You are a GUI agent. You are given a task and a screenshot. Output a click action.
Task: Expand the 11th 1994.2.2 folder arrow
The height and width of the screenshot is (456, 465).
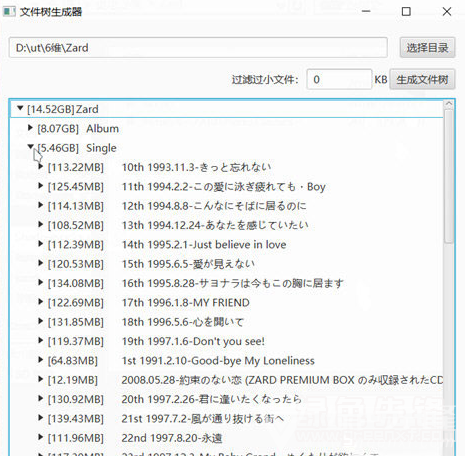(x=40, y=186)
